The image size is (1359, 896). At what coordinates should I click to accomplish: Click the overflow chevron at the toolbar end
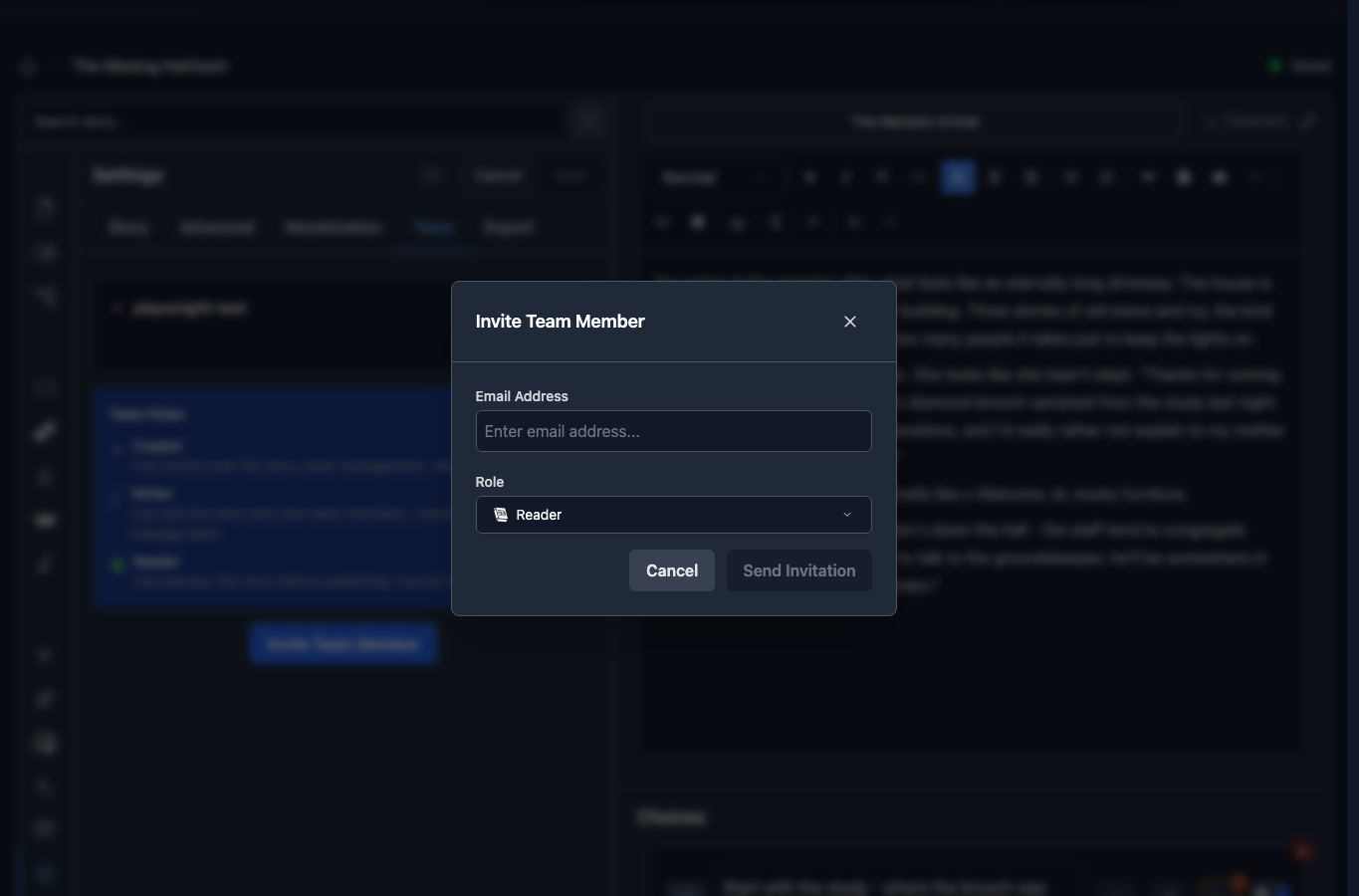[x=1256, y=176]
